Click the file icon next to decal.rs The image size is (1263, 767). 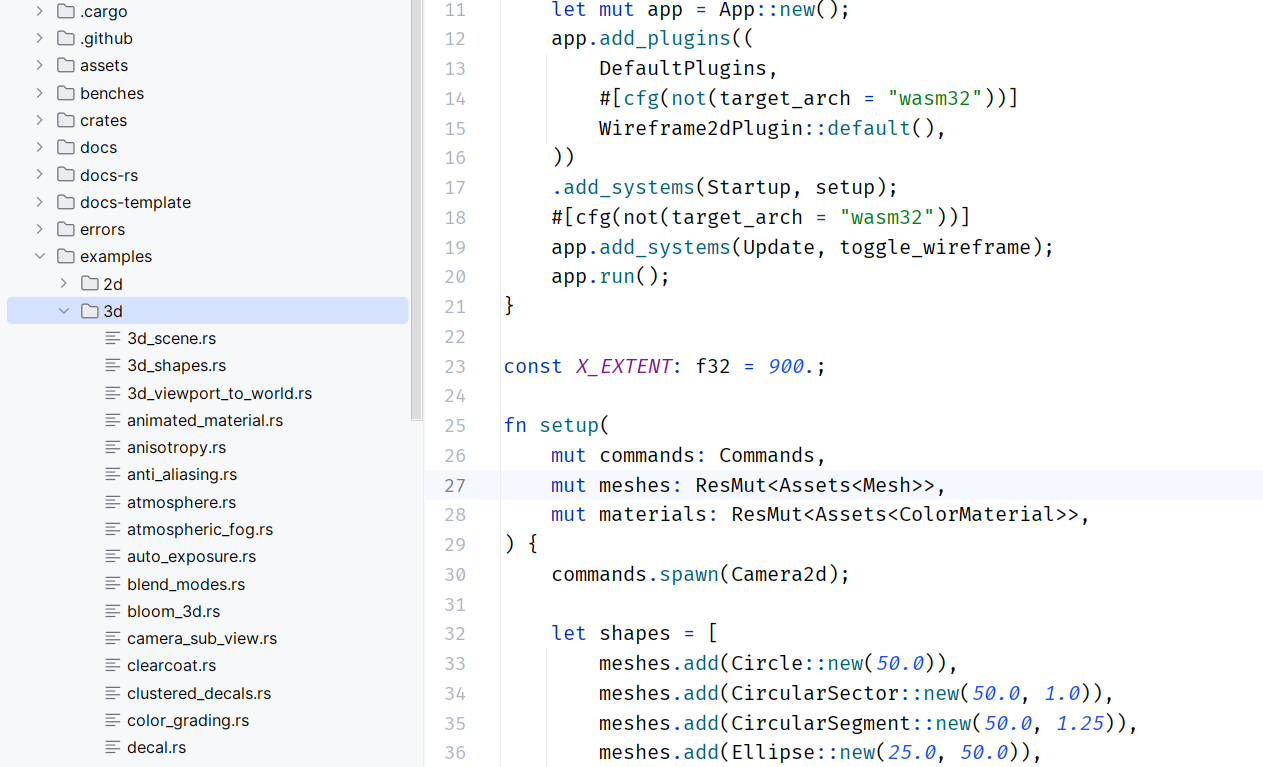pyautogui.click(x=113, y=748)
